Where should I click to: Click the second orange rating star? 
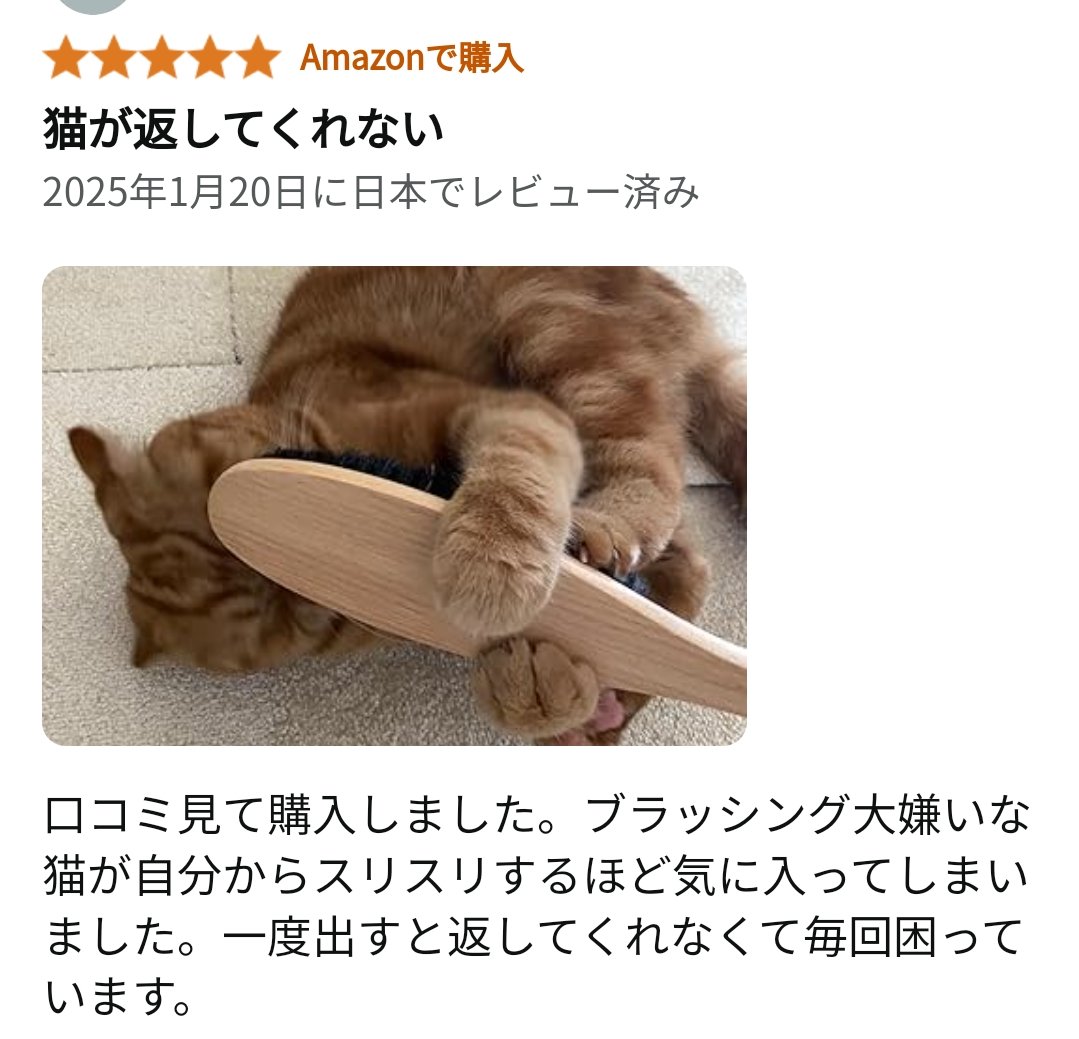tap(114, 57)
